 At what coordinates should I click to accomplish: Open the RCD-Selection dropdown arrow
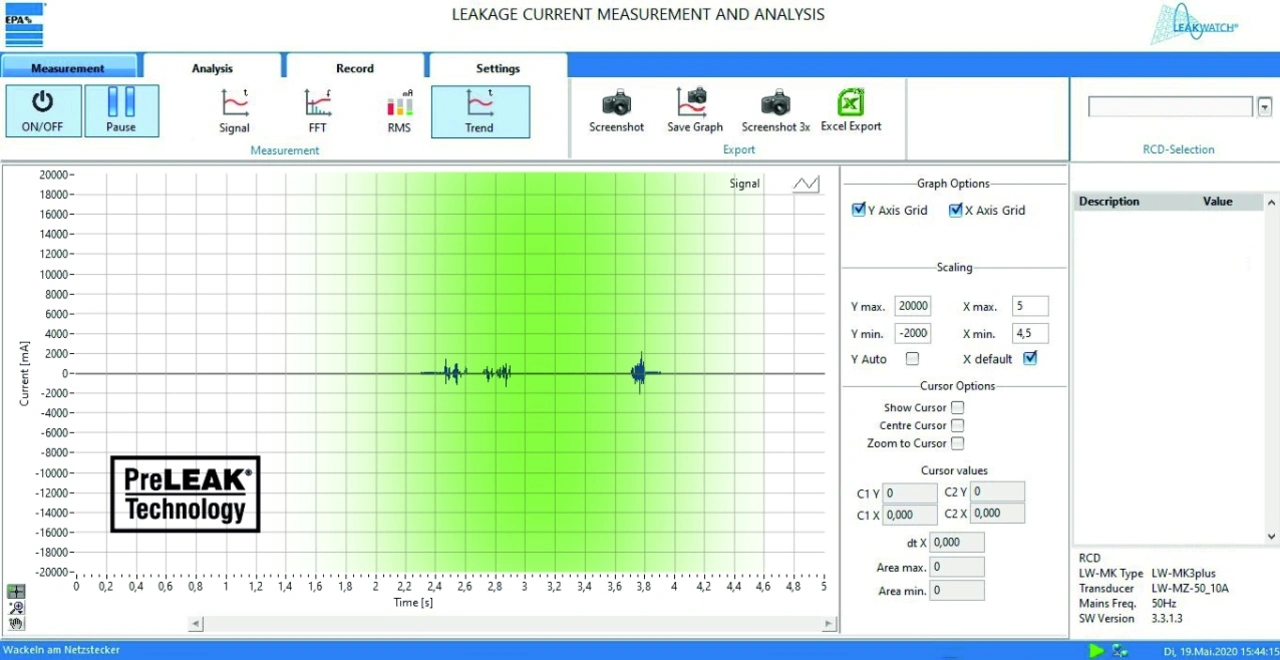point(1264,107)
